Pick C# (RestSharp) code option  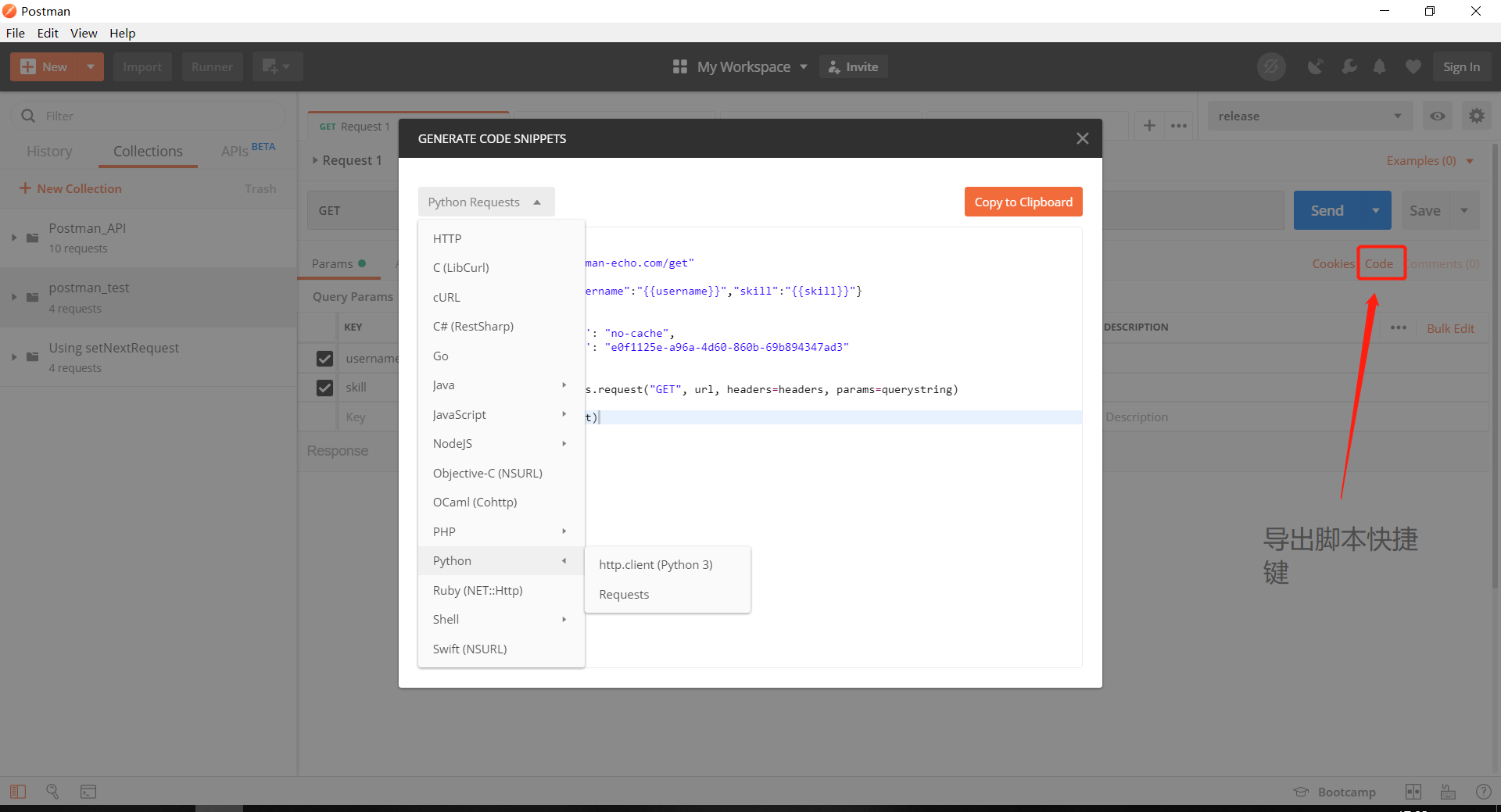click(501, 326)
